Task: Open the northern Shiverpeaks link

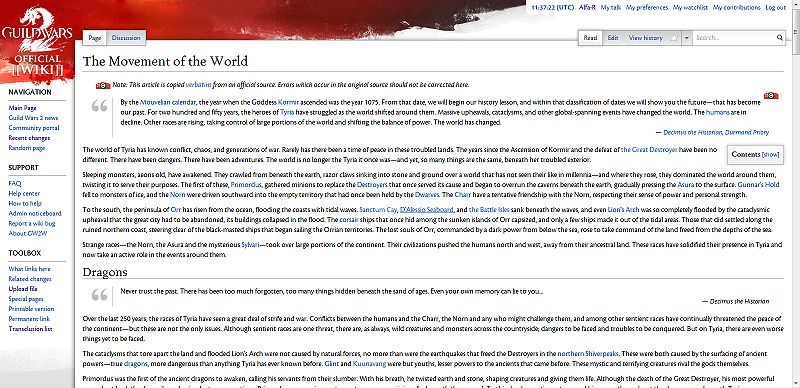Action: point(588,353)
